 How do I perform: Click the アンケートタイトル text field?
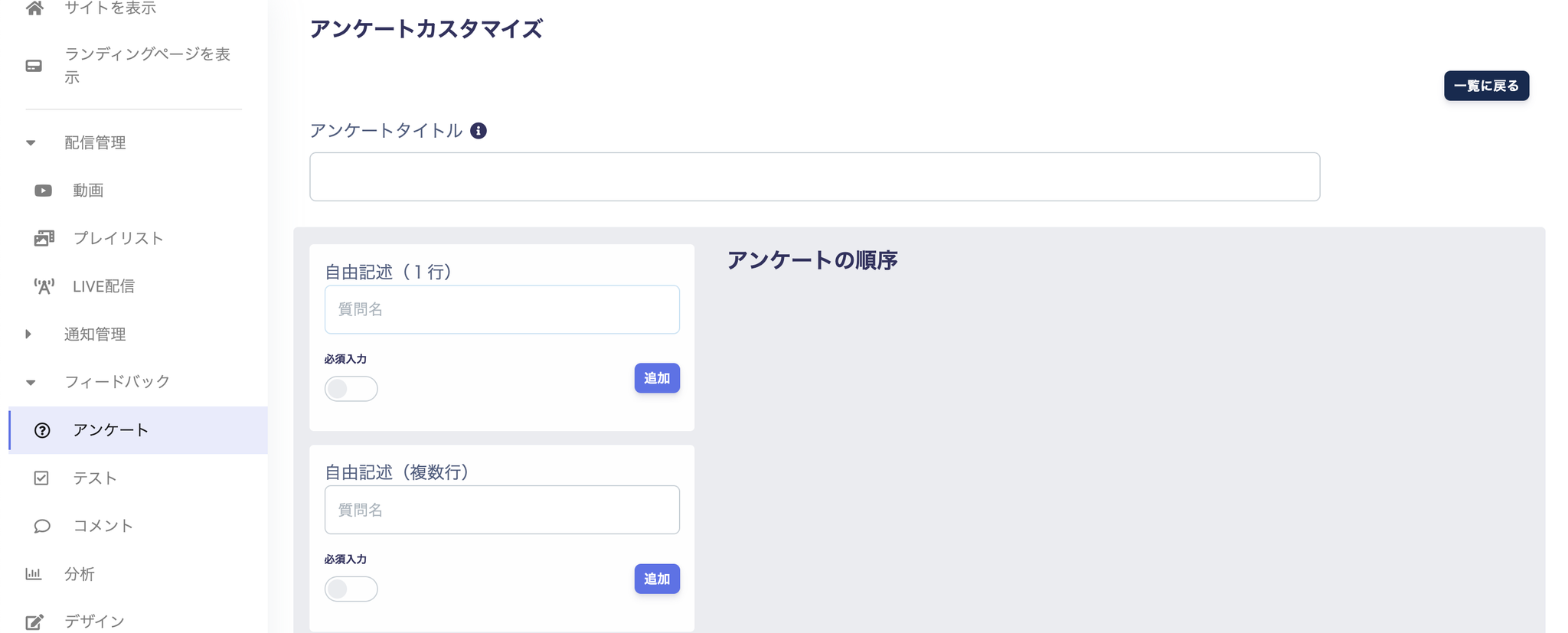pyautogui.click(x=814, y=177)
